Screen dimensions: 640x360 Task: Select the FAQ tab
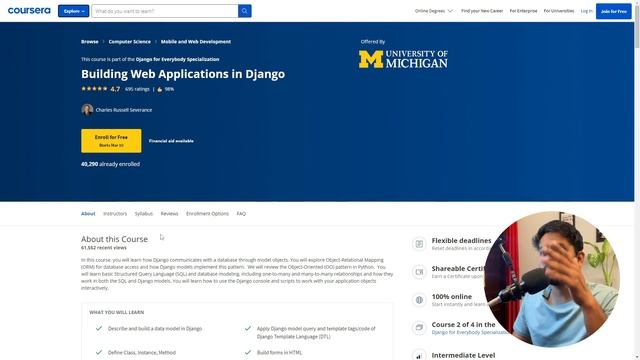tap(241, 213)
